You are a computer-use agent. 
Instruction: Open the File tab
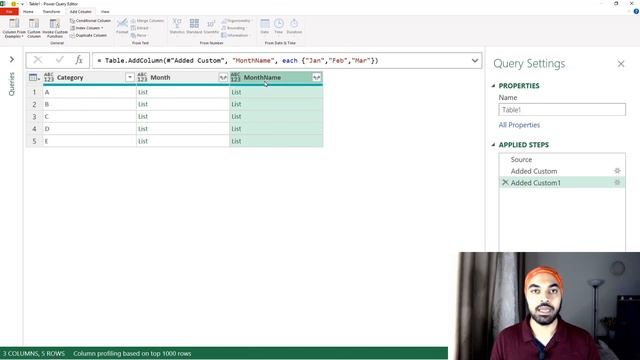click(x=9, y=11)
